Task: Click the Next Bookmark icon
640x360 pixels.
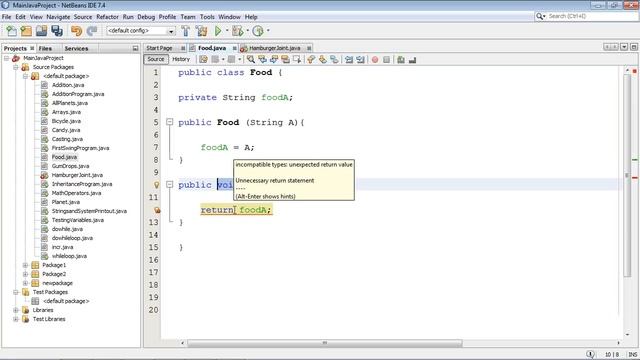Action: [x=322, y=60]
